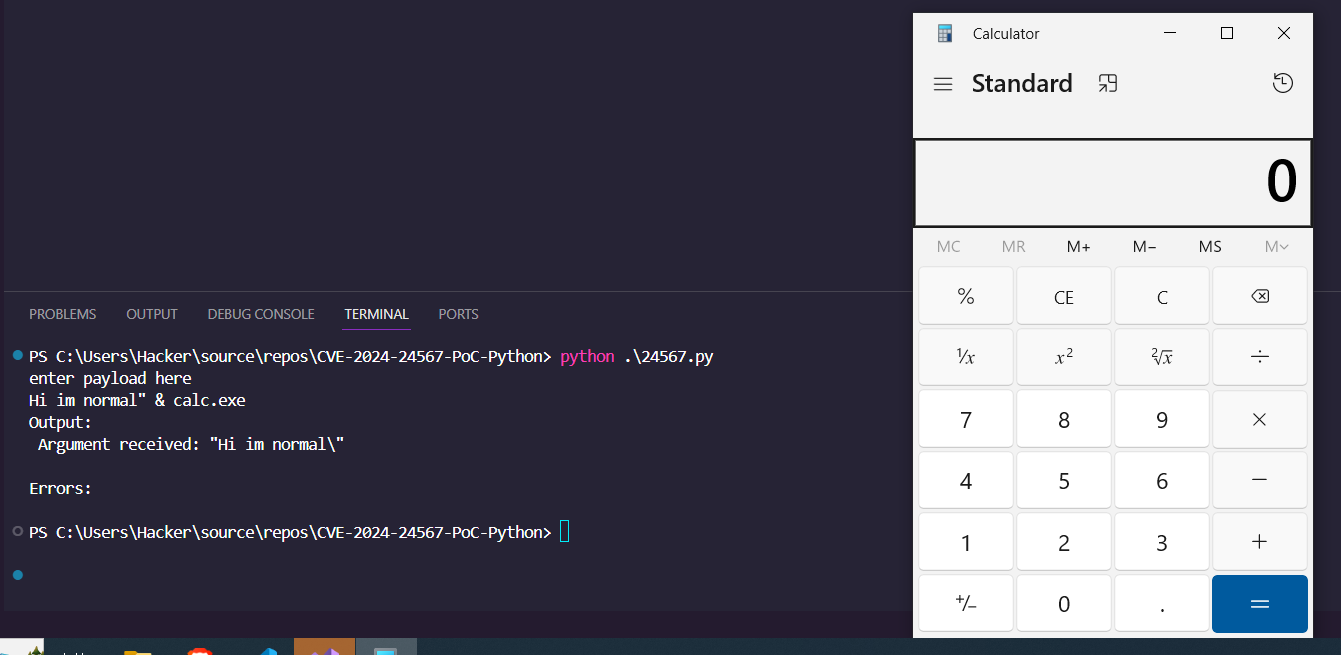The height and width of the screenshot is (655, 1341).
Task: Click the 'enter payload here' terminal line
Action: (110, 378)
